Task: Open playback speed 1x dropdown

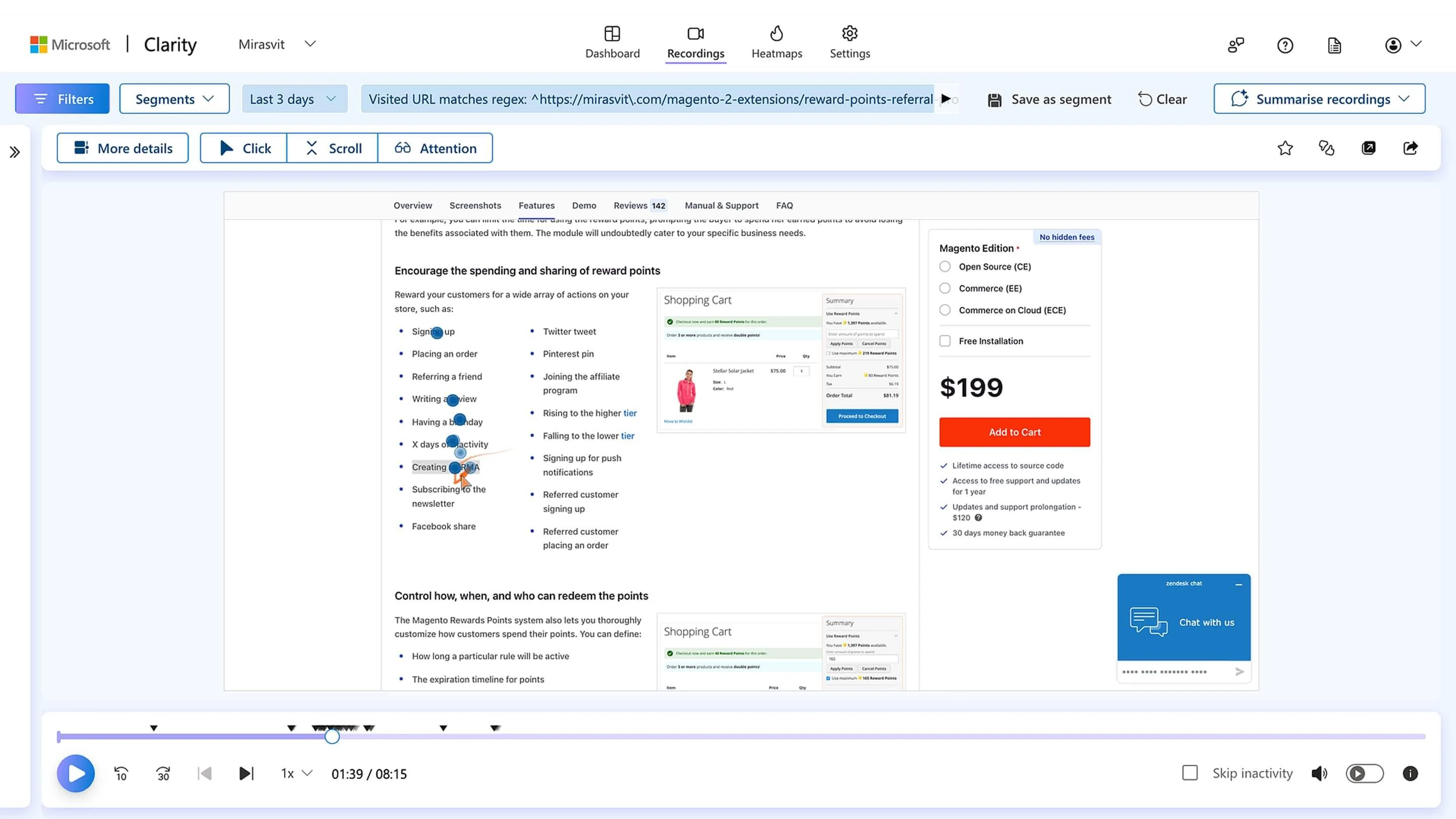Action: [296, 773]
